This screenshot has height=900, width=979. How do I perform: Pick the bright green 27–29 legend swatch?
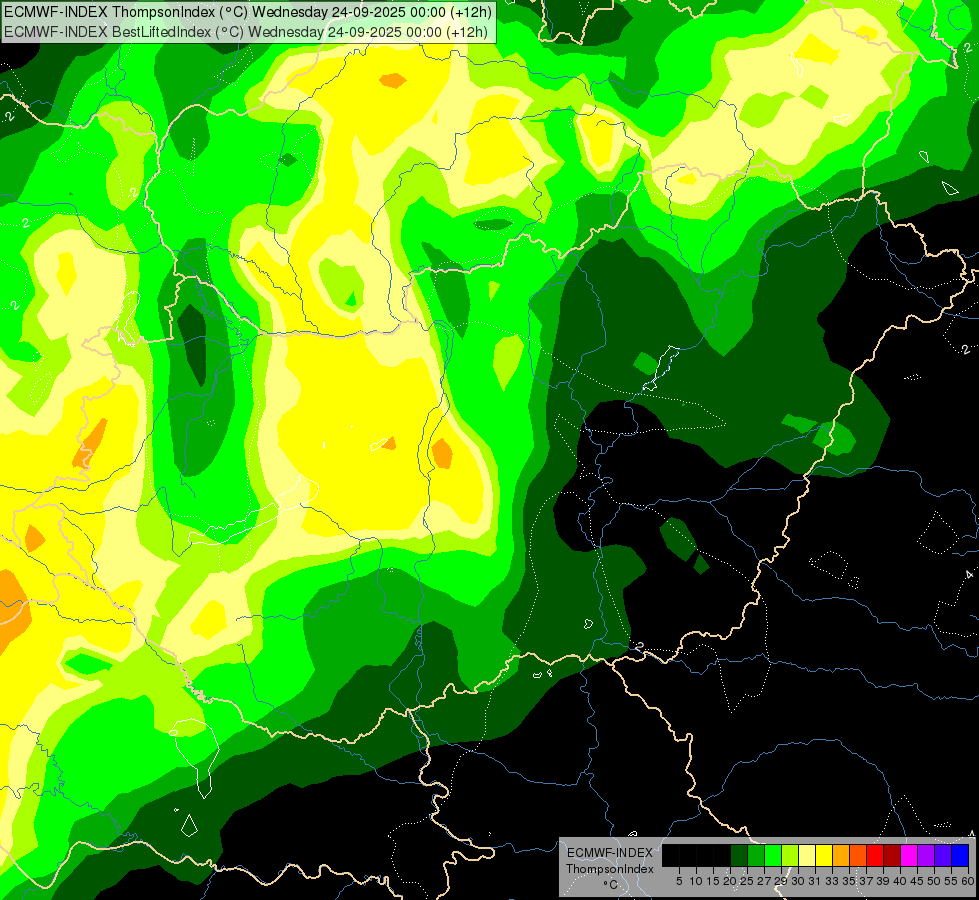tap(773, 855)
